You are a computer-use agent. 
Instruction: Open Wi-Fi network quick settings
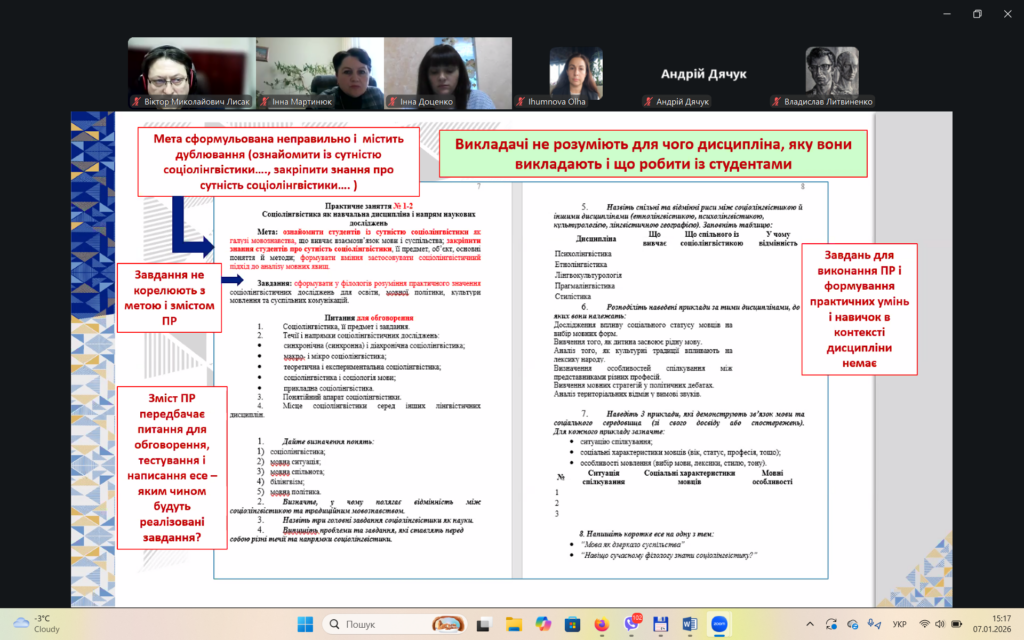coord(925,623)
